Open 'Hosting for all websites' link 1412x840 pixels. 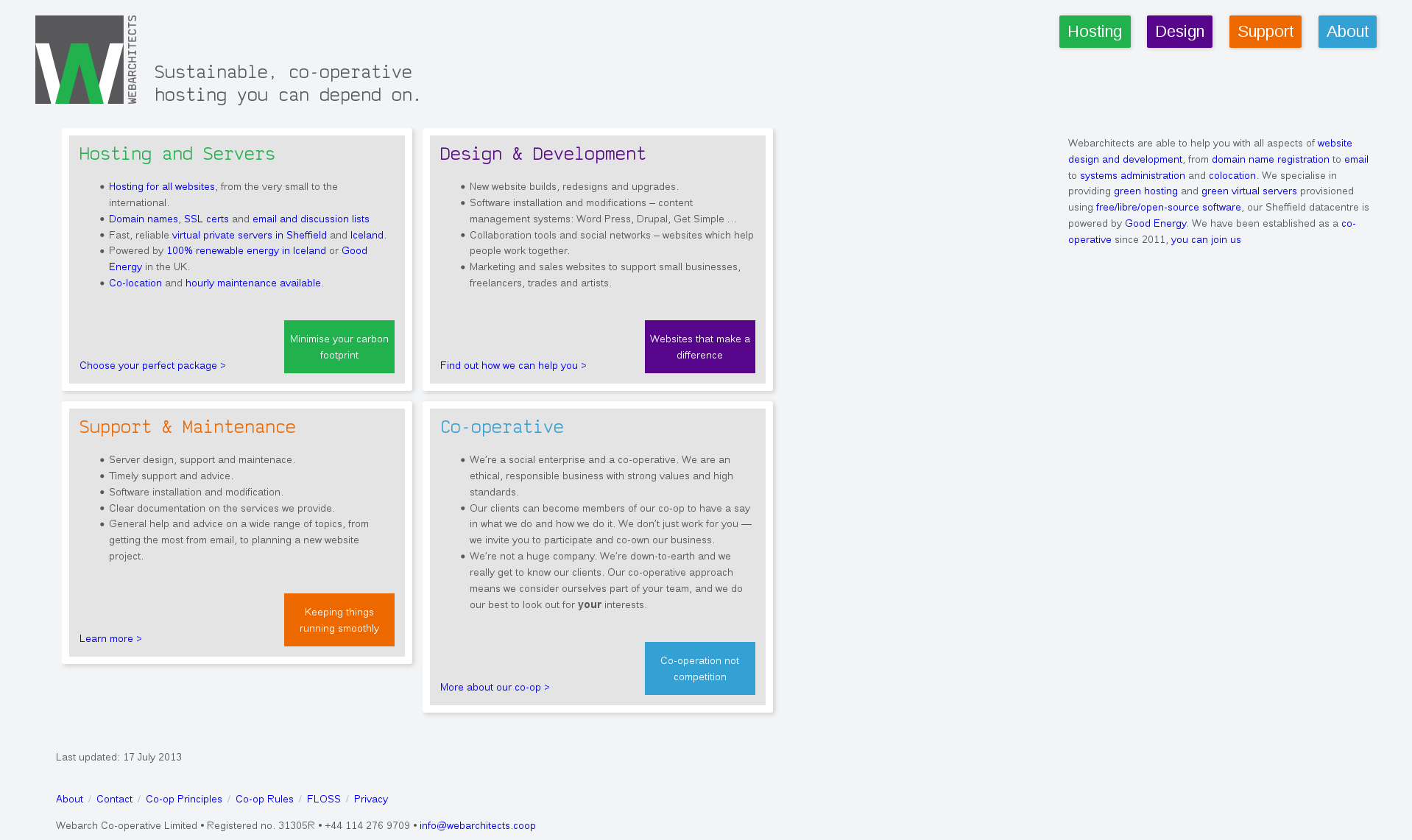162,187
